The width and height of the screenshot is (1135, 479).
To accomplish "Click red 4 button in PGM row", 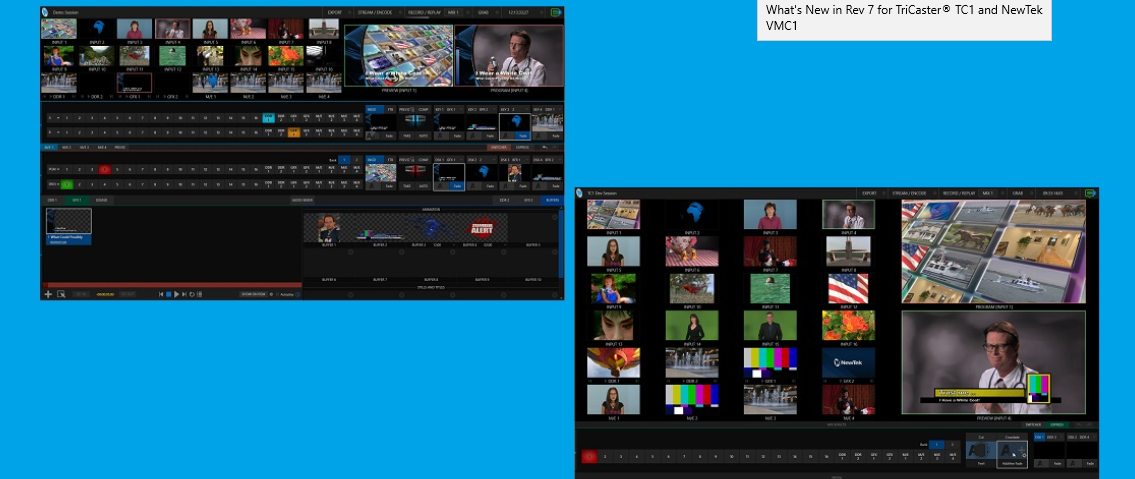I will tap(105, 169).
